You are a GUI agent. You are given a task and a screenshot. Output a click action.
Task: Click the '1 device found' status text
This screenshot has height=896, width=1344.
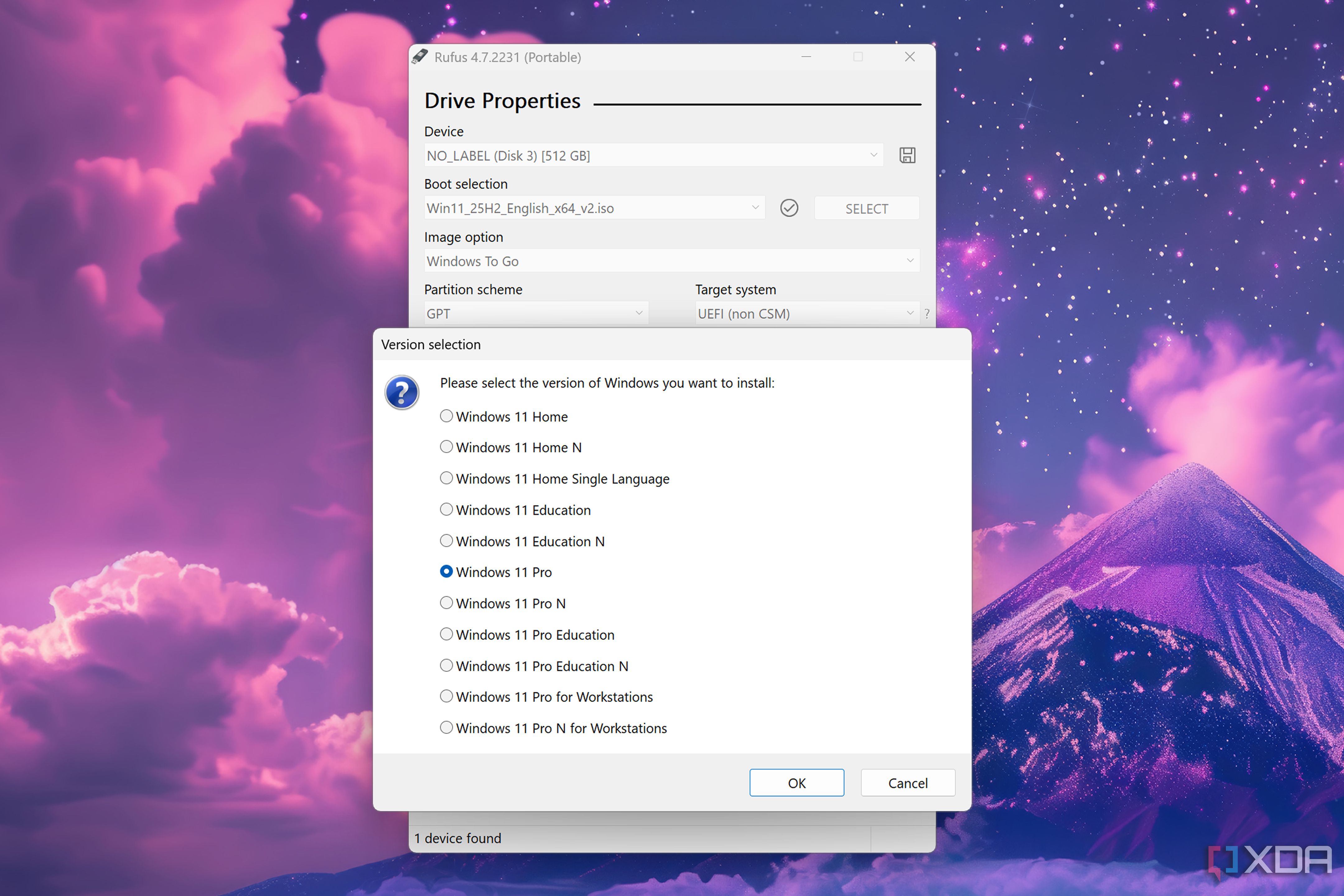pyautogui.click(x=458, y=838)
